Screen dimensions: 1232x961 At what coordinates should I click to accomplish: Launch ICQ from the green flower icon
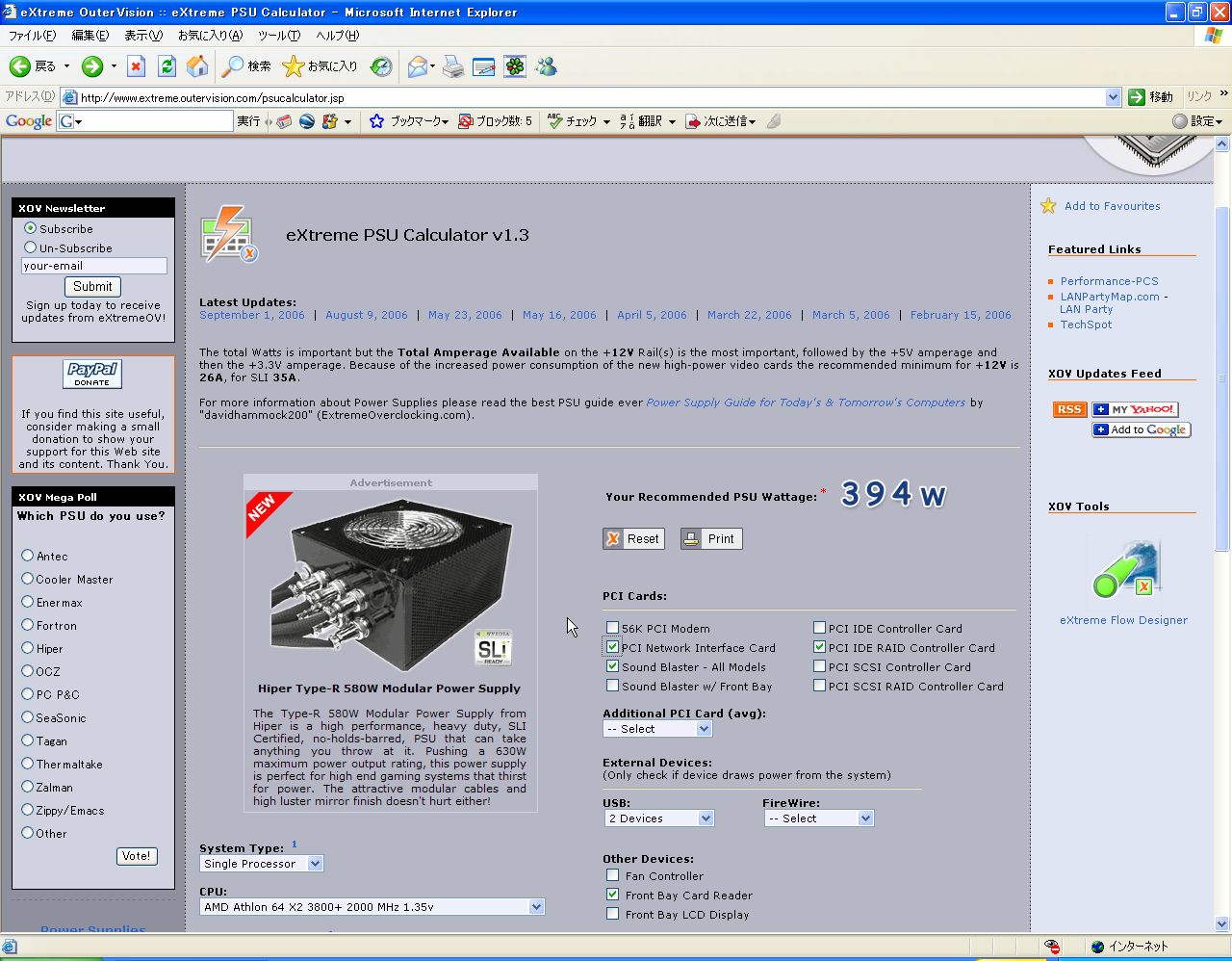click(x=515, y=66)
